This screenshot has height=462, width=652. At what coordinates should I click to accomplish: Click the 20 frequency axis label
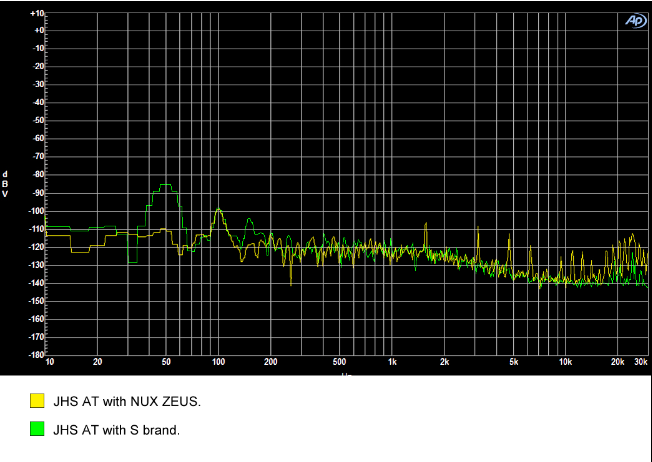point(97,362)
